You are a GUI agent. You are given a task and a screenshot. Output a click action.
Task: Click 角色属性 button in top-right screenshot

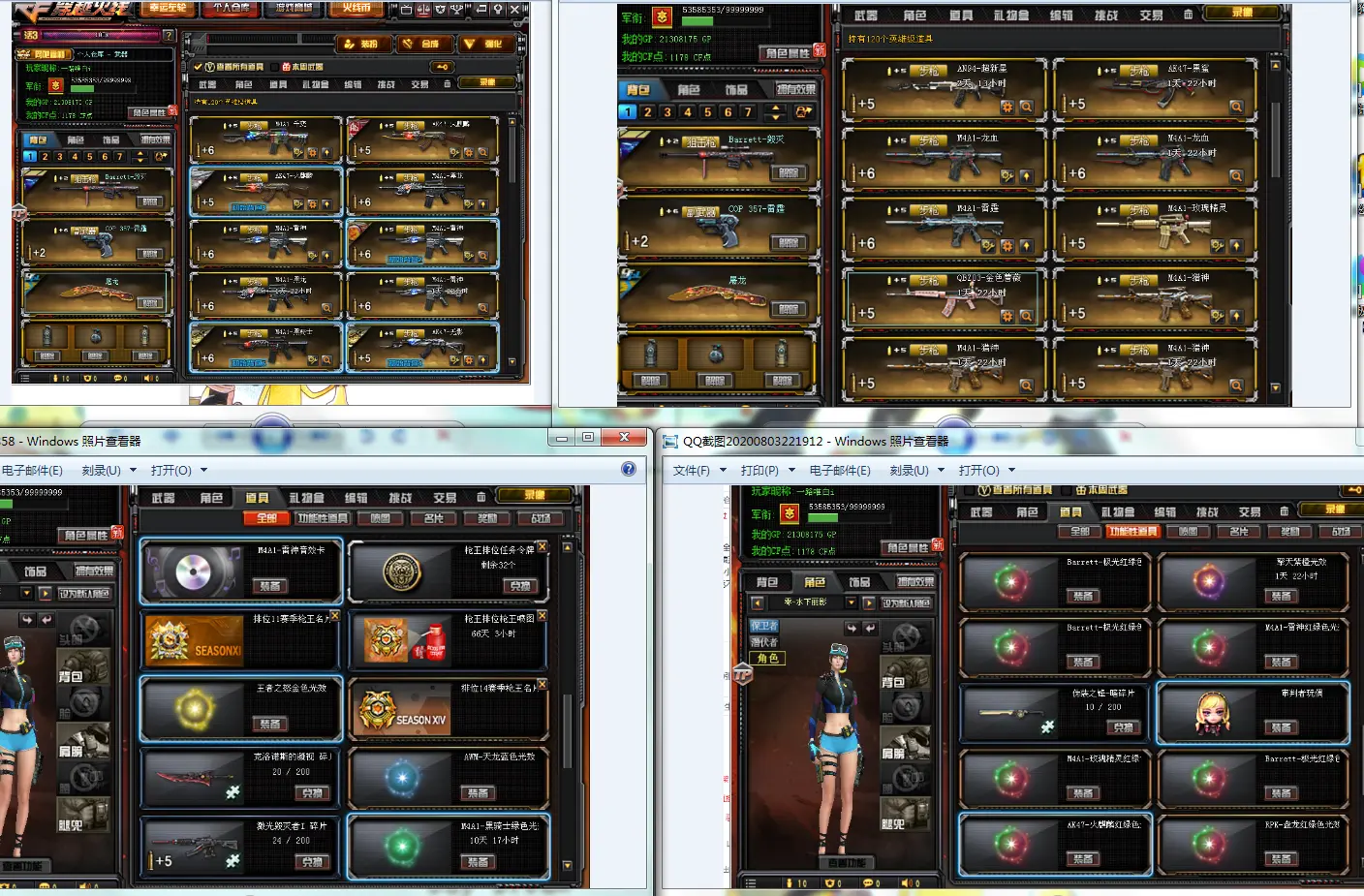tap(787, 53)
